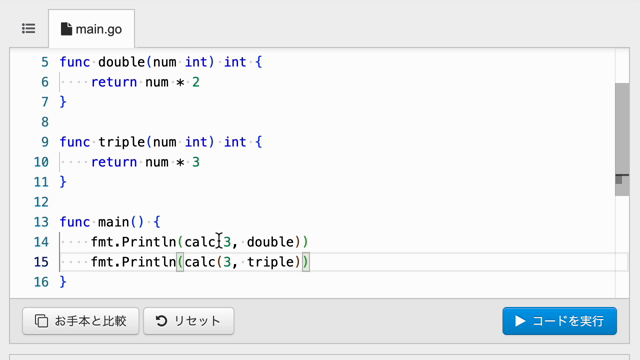Click the highlighted closing parenthesis on line 15
640x360 pixels.
306,262
